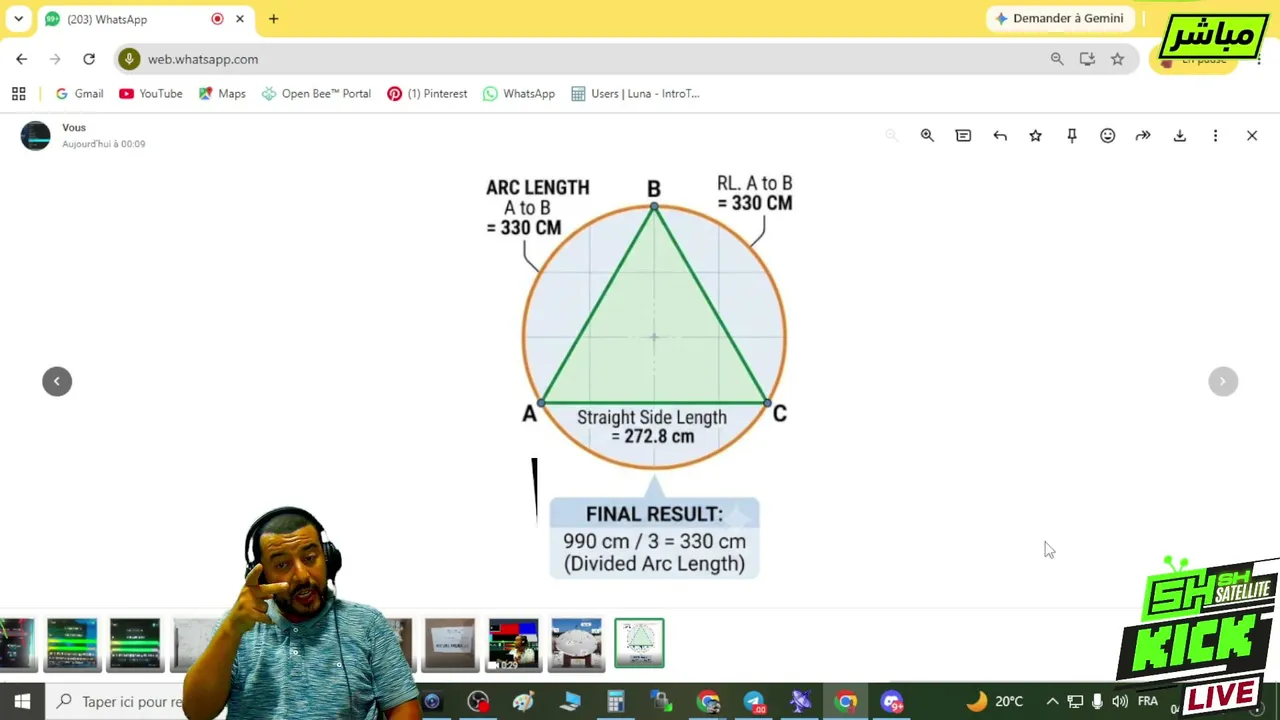This screenshot has width=1280, height=720.
Task: Select the triangle diagram thumbnail
Action: 639,643
